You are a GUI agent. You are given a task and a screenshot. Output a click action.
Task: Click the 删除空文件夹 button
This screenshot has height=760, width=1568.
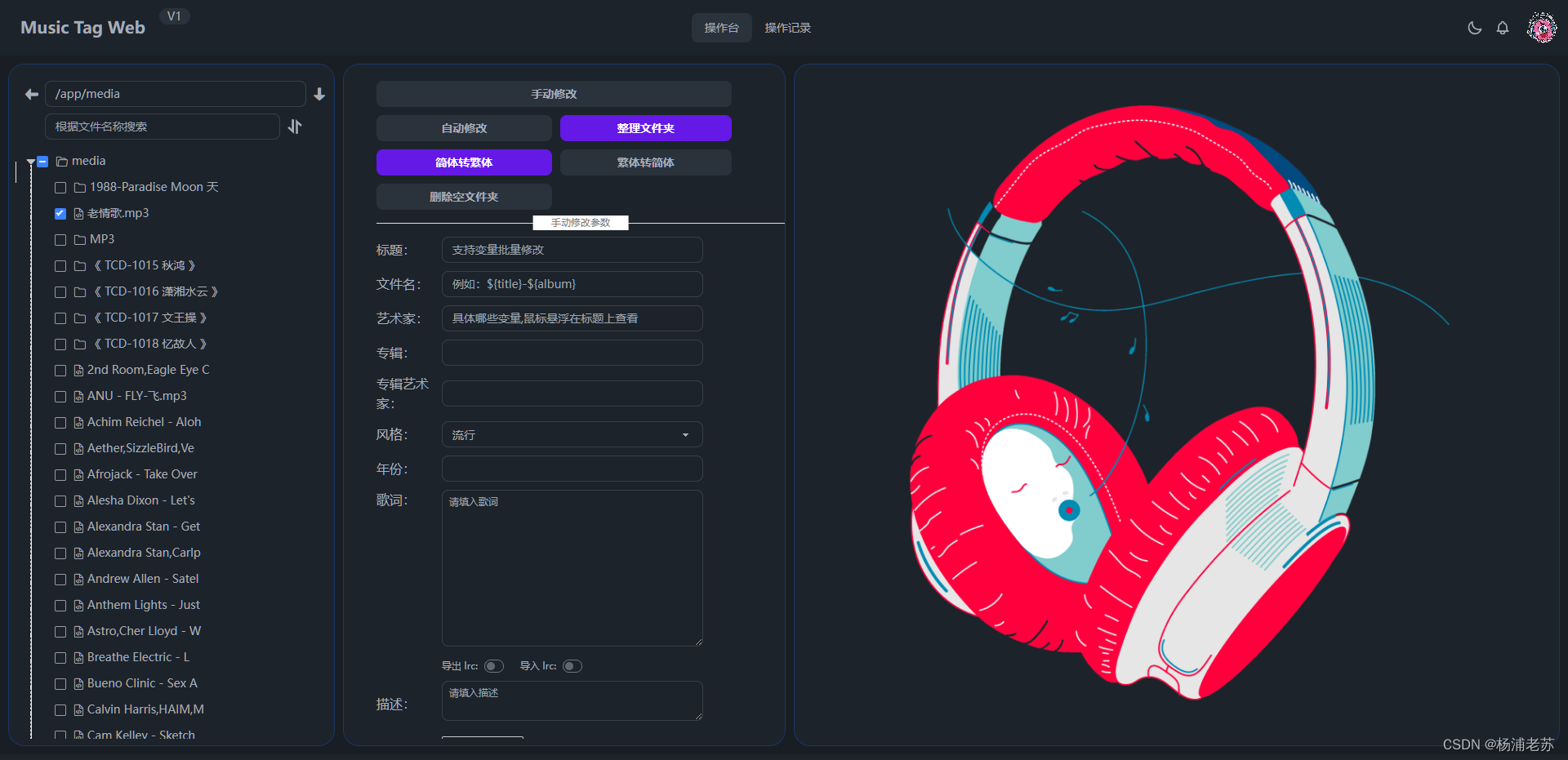pos(464,197)
